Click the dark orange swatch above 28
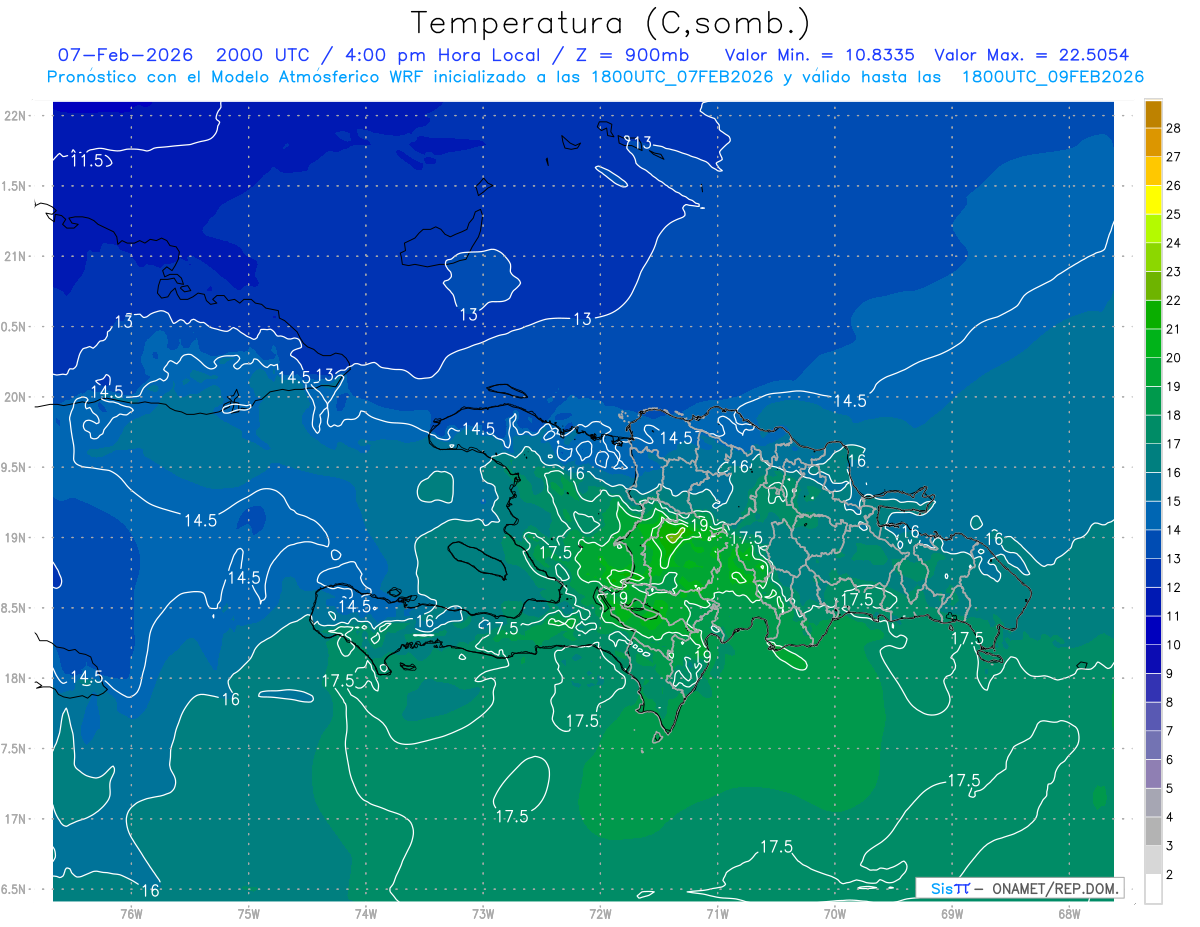Screen dimensions: 1200x927 pyautogui.click(x=1153, y=114)
